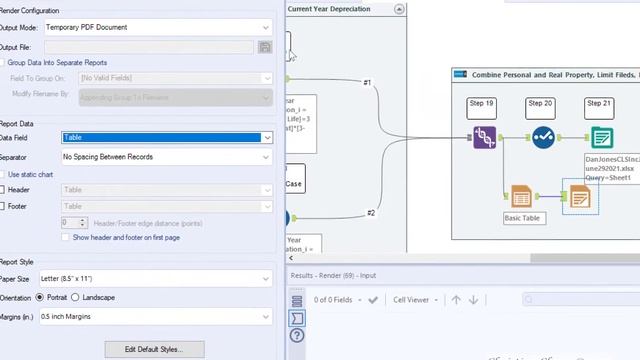Open the messages view icon in Results
This screenshot has height=360, width=640.
(x=297, y=318)
